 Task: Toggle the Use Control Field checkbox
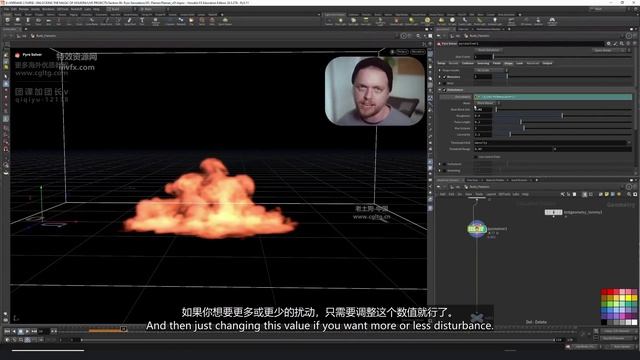point(476,157)
